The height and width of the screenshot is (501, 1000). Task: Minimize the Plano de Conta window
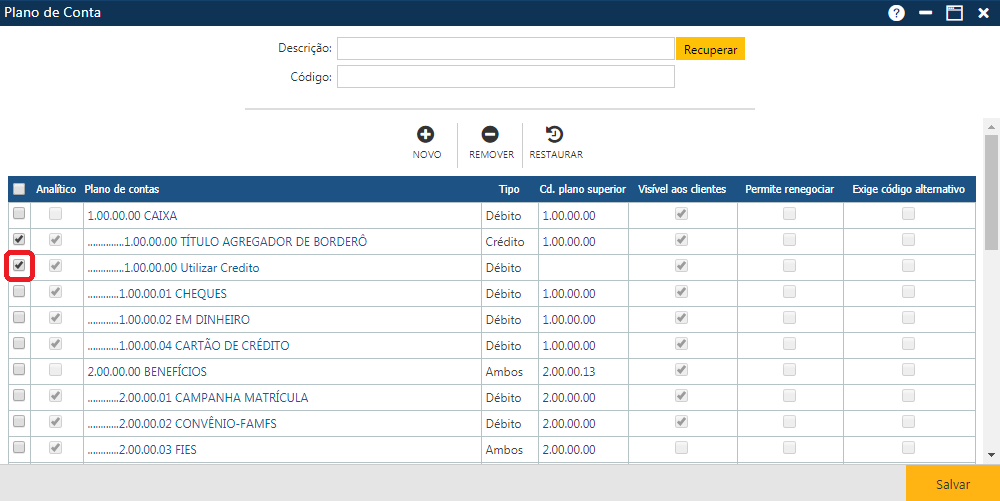[926, 13]
